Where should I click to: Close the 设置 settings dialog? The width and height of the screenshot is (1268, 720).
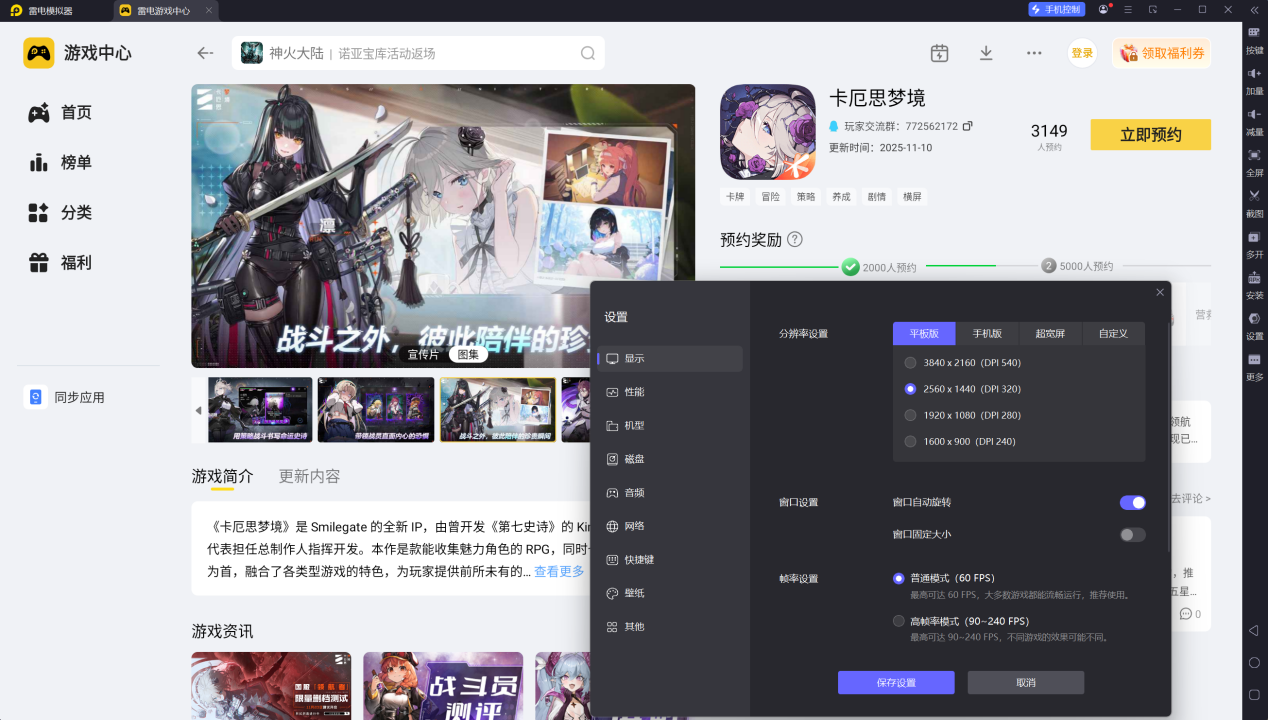point(1160,292)
